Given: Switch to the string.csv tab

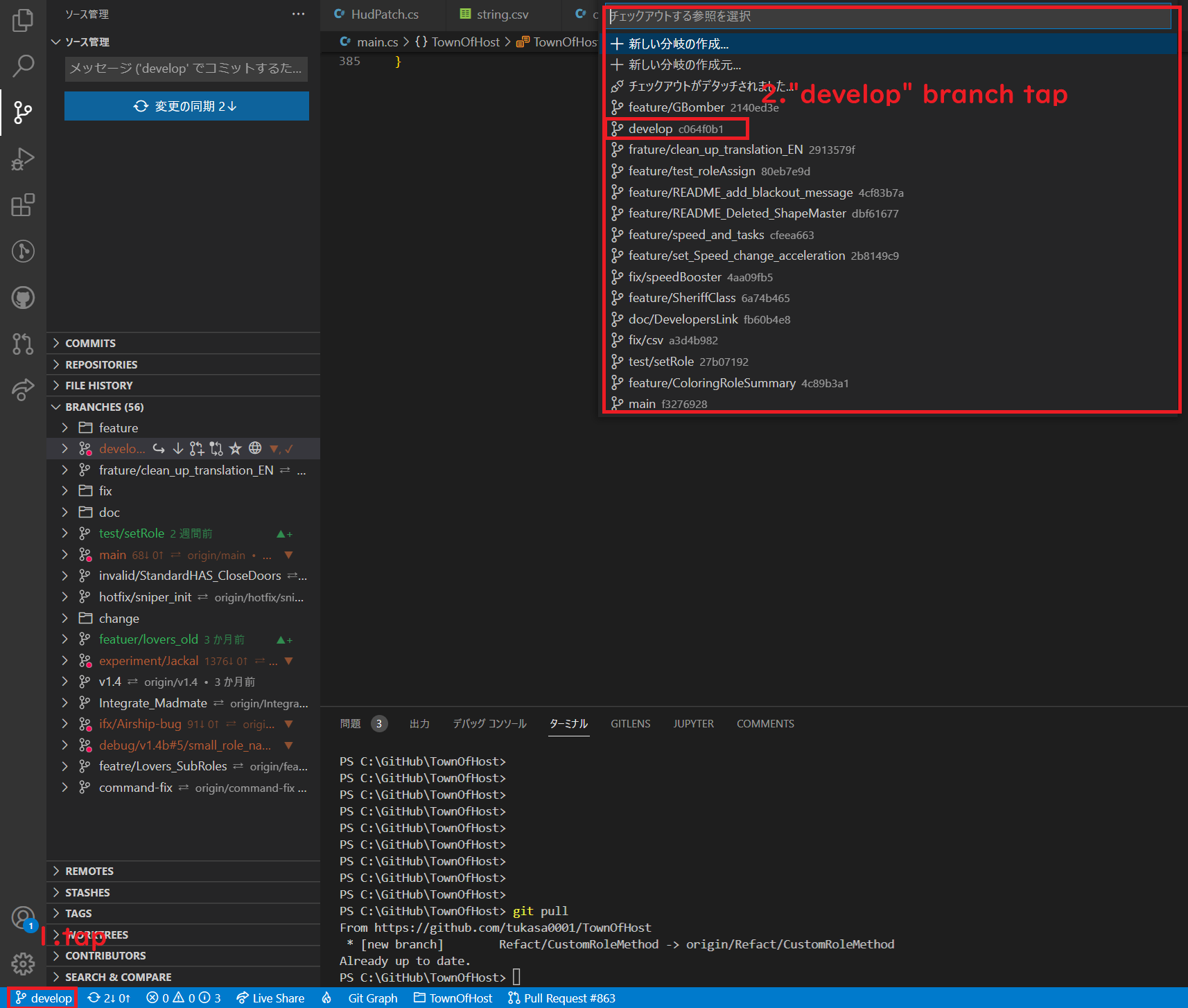Looking at the screenshot, I should (502, 14).
